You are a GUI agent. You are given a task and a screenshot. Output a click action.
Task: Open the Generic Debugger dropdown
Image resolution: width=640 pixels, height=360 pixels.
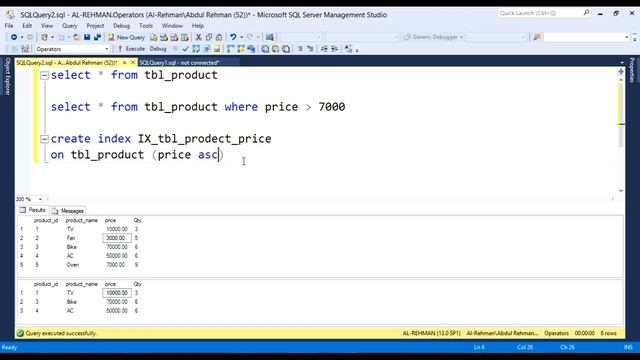pos(461,37)
